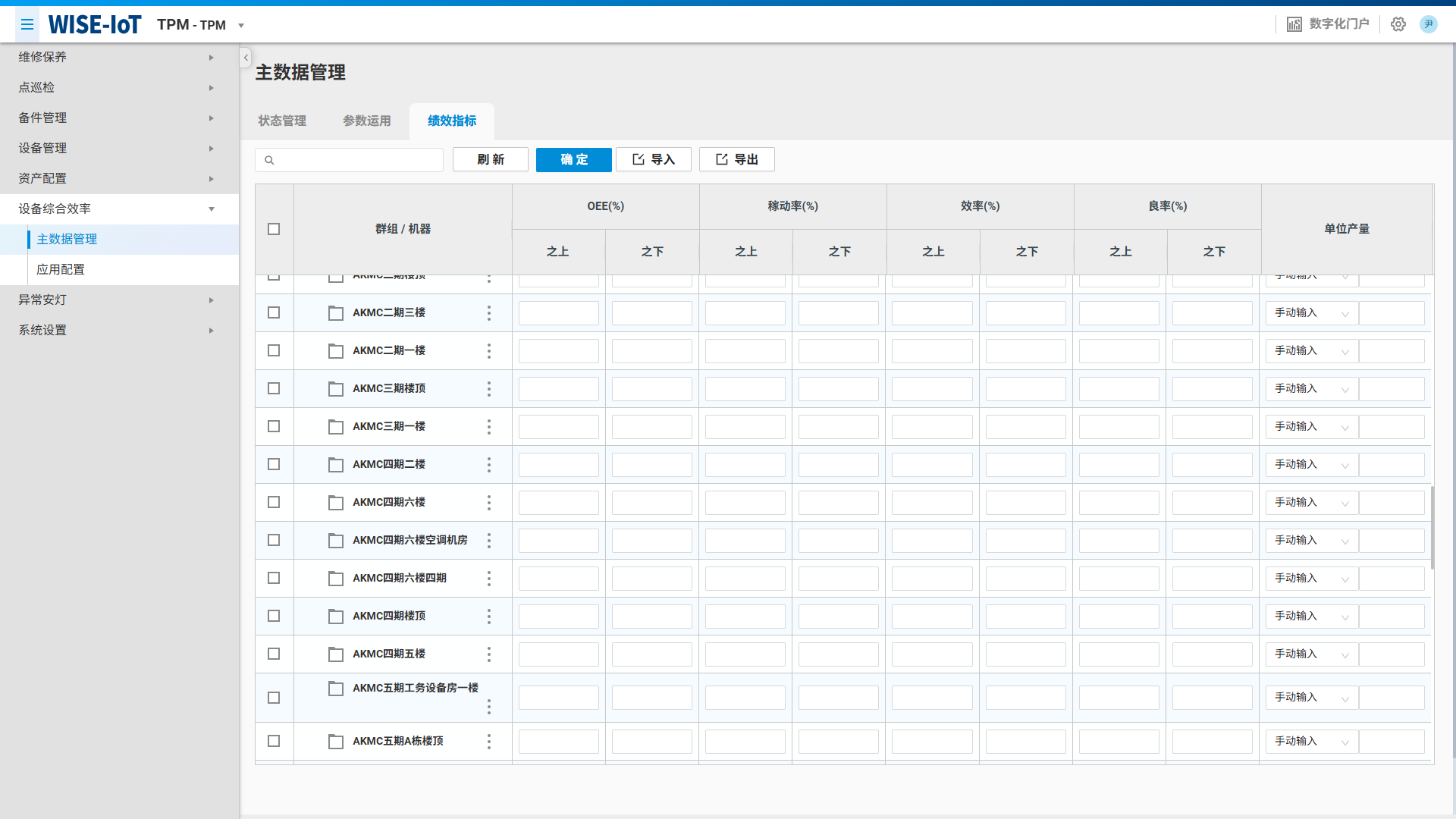Open kebab menu for AKMC四期楼顶

point(489,617)
